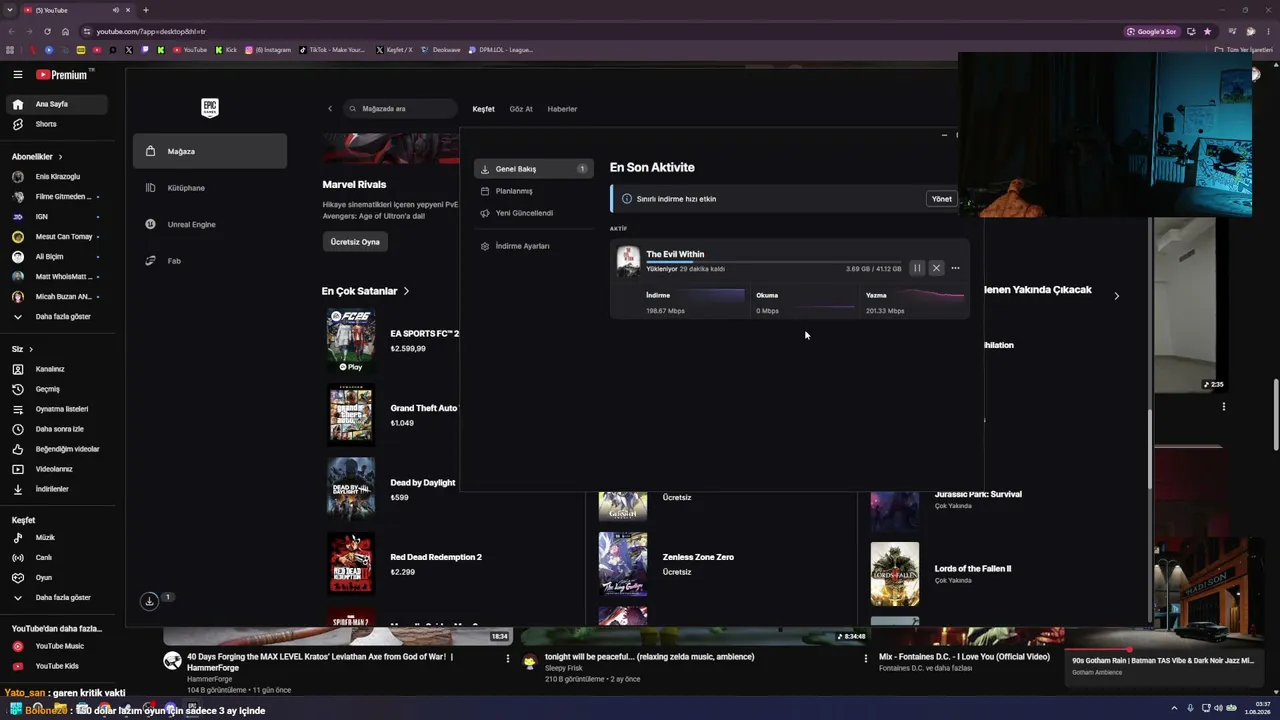Open Kütüphane library in Epic launcher
1280x720 pixels.
click(x=210, y=188)
